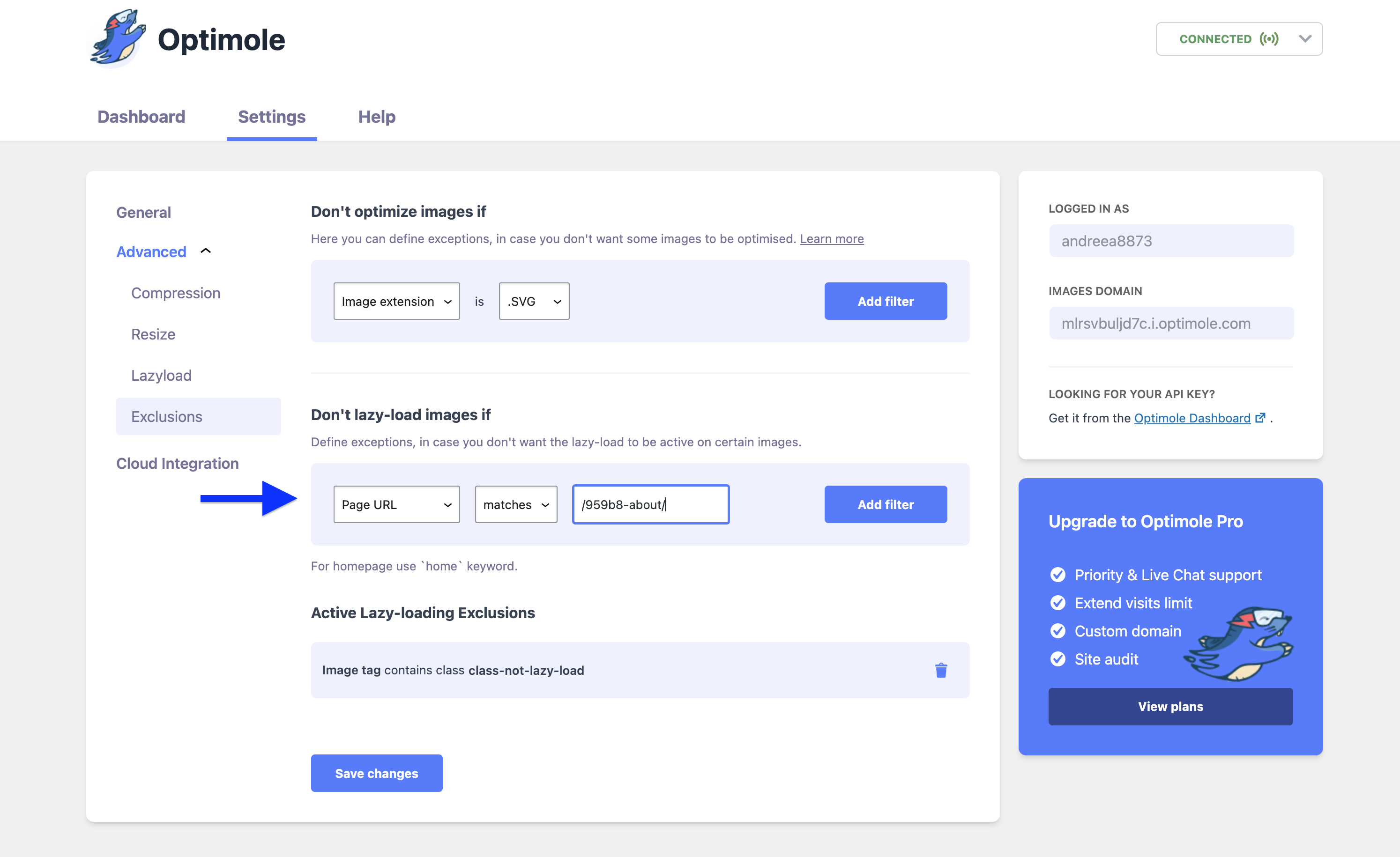Switch to the Dashboard tab

click(x=141, y=117)
